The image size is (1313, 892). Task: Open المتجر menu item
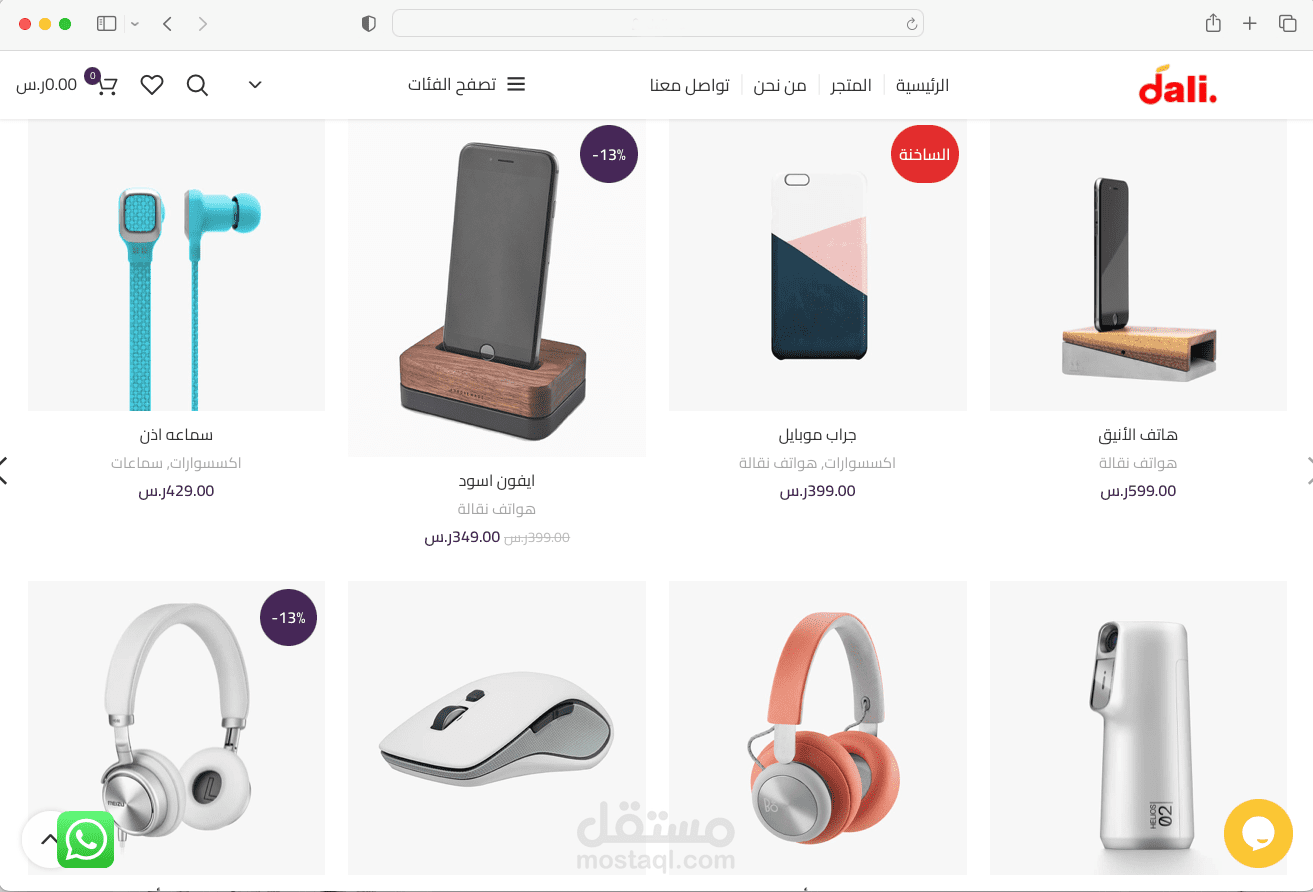[851, 85]
